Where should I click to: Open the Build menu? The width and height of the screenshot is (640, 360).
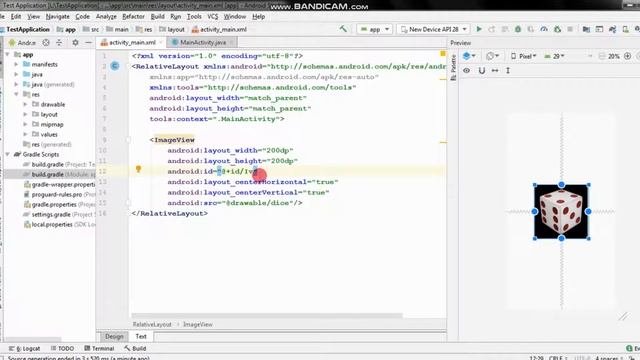click(x=158, y=16)
